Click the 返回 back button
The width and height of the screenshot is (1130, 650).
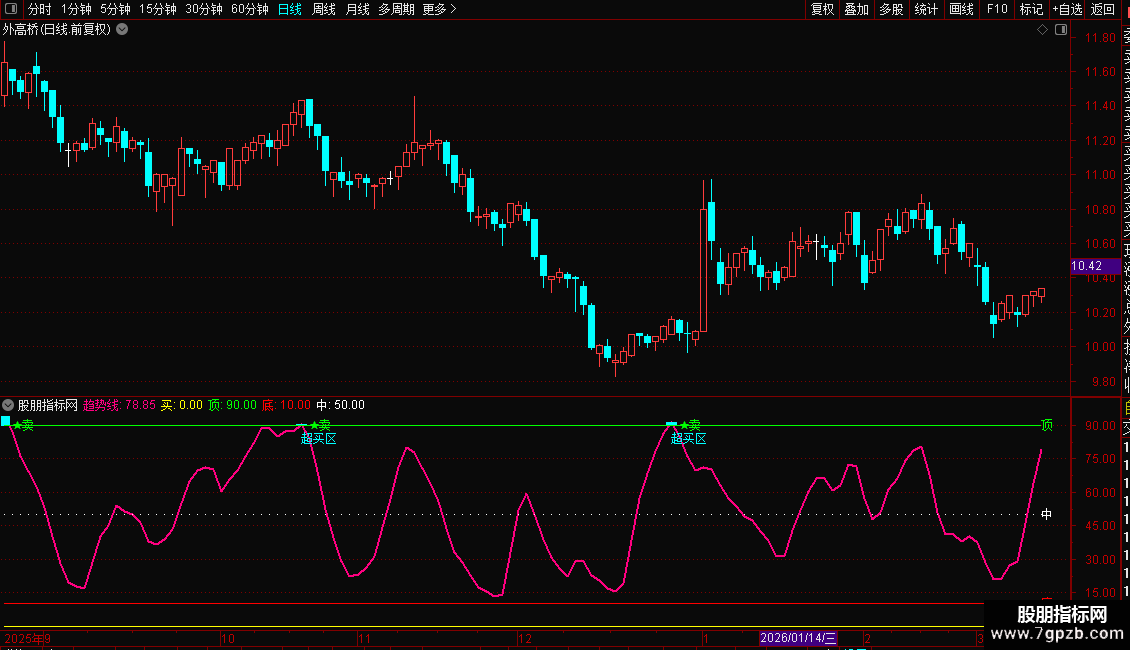[x=1103, y=9]
